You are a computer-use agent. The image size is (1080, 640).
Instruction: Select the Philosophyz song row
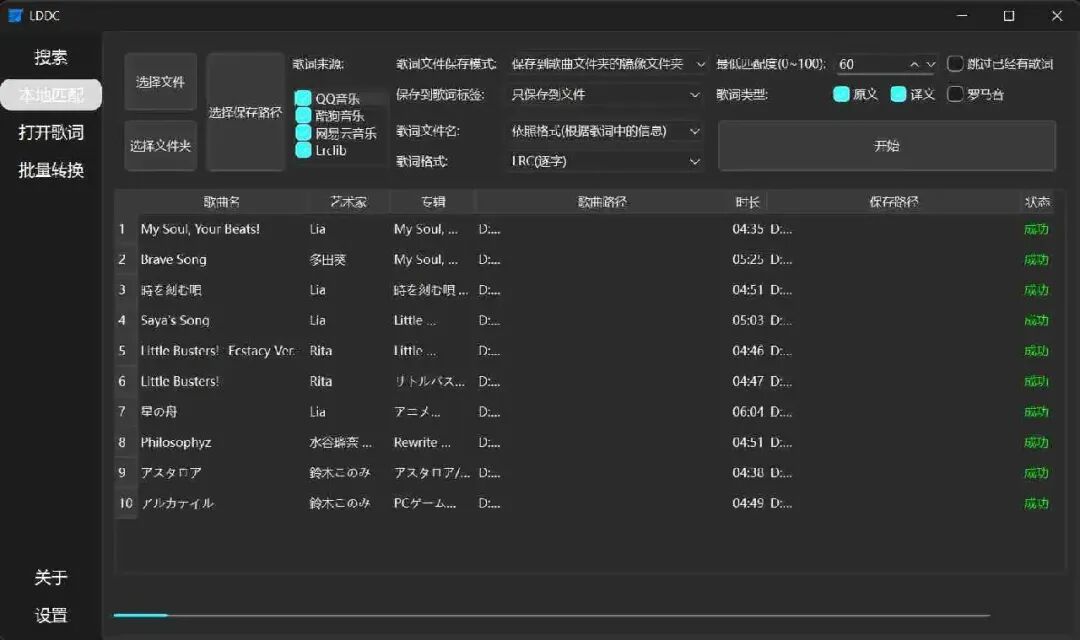click(x=584, y=442)
